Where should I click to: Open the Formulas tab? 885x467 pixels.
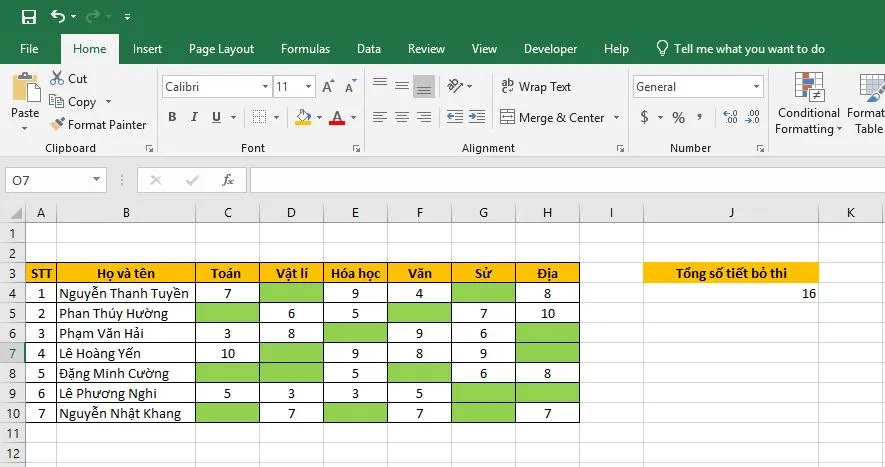click(305, 49)
